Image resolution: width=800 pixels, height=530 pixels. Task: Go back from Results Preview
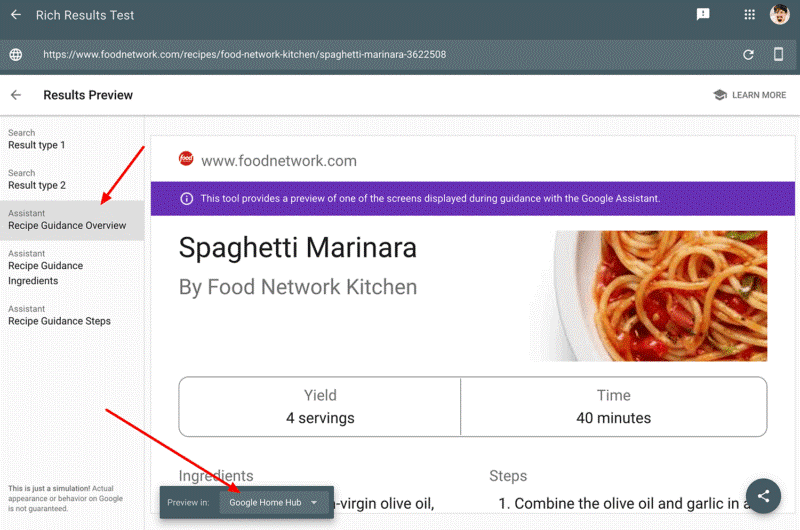point(16,95)
